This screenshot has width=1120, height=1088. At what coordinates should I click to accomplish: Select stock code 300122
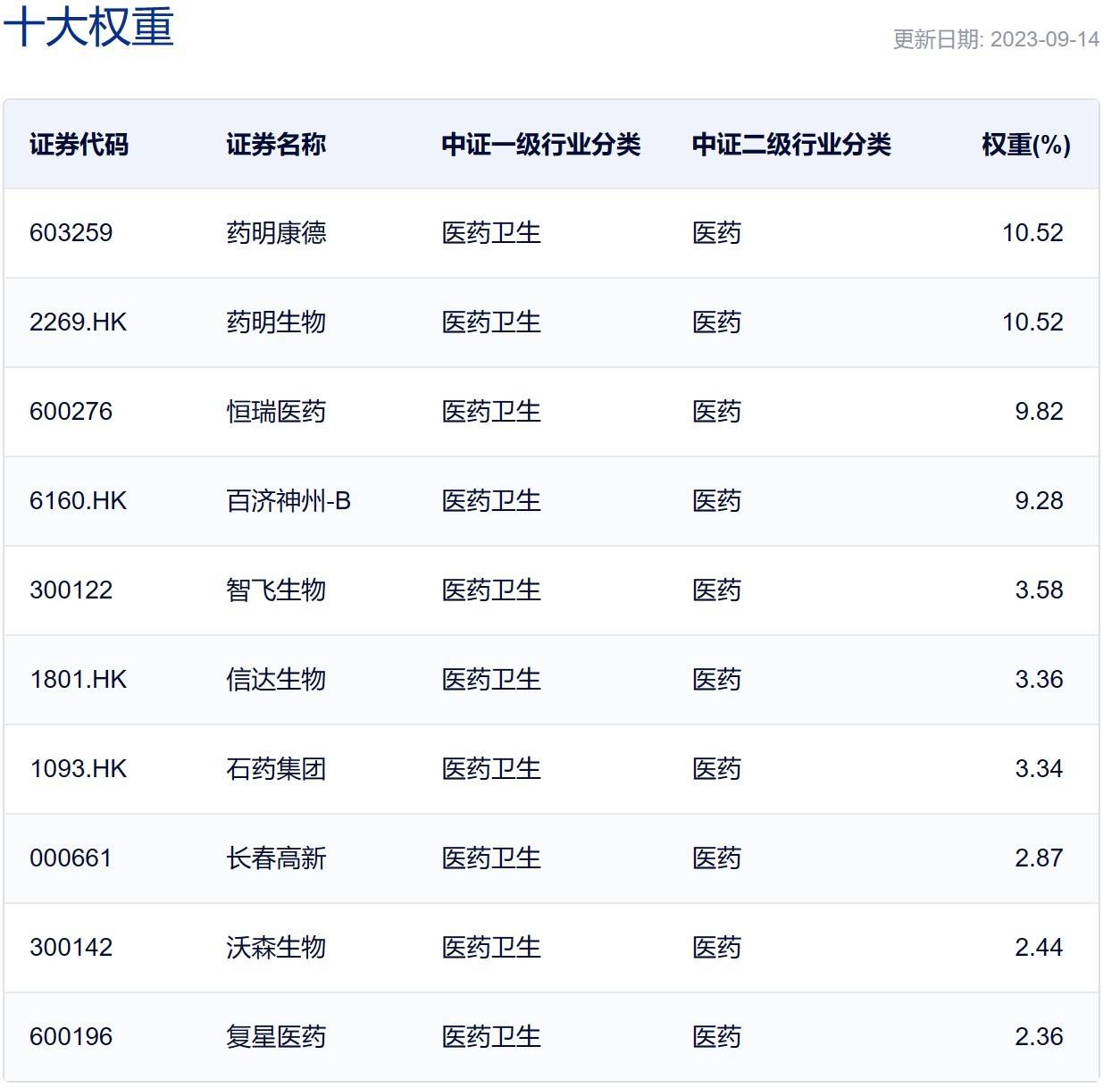(71, 590)
